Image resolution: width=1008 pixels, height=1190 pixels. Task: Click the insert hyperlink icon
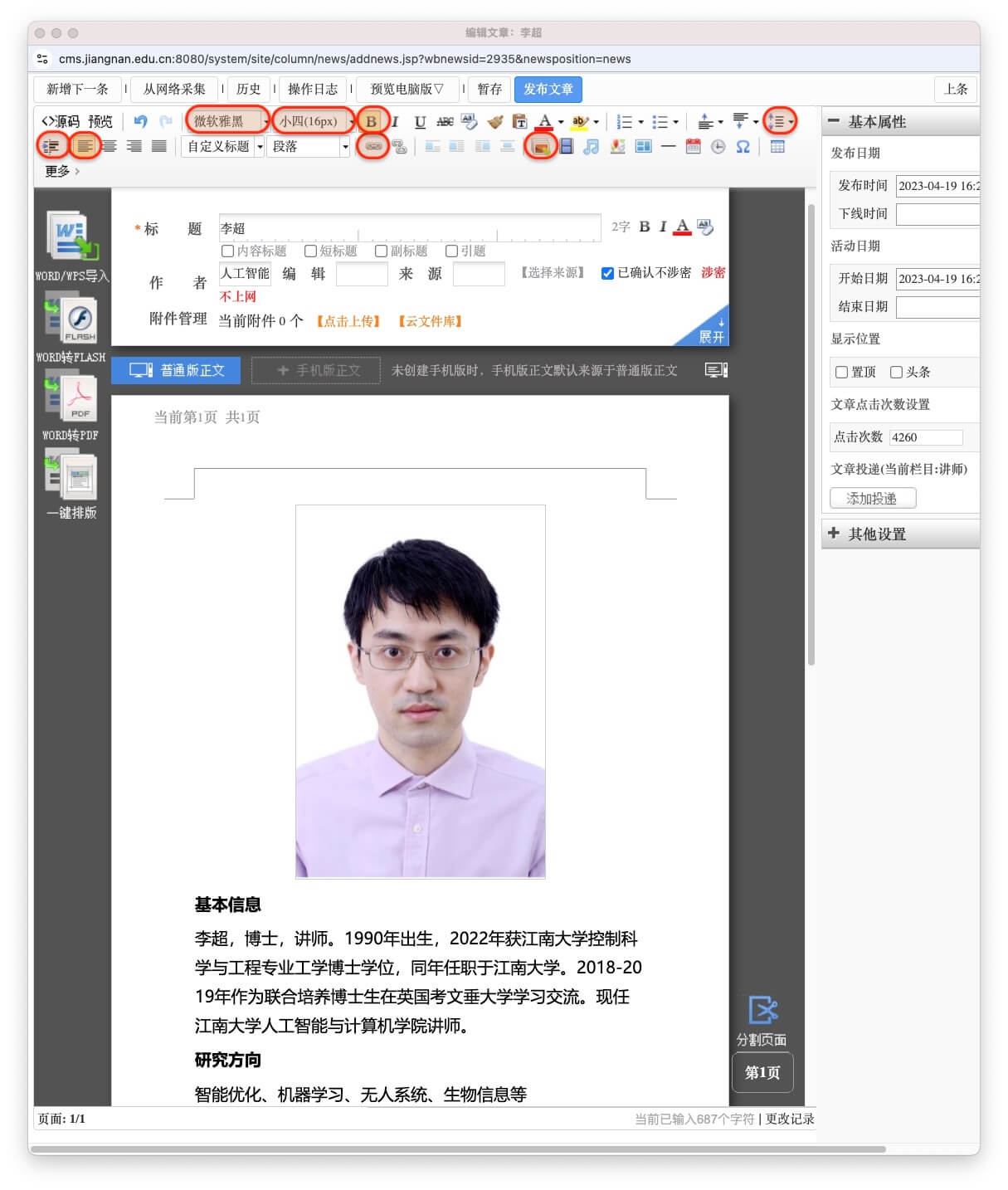click(373, 147)
